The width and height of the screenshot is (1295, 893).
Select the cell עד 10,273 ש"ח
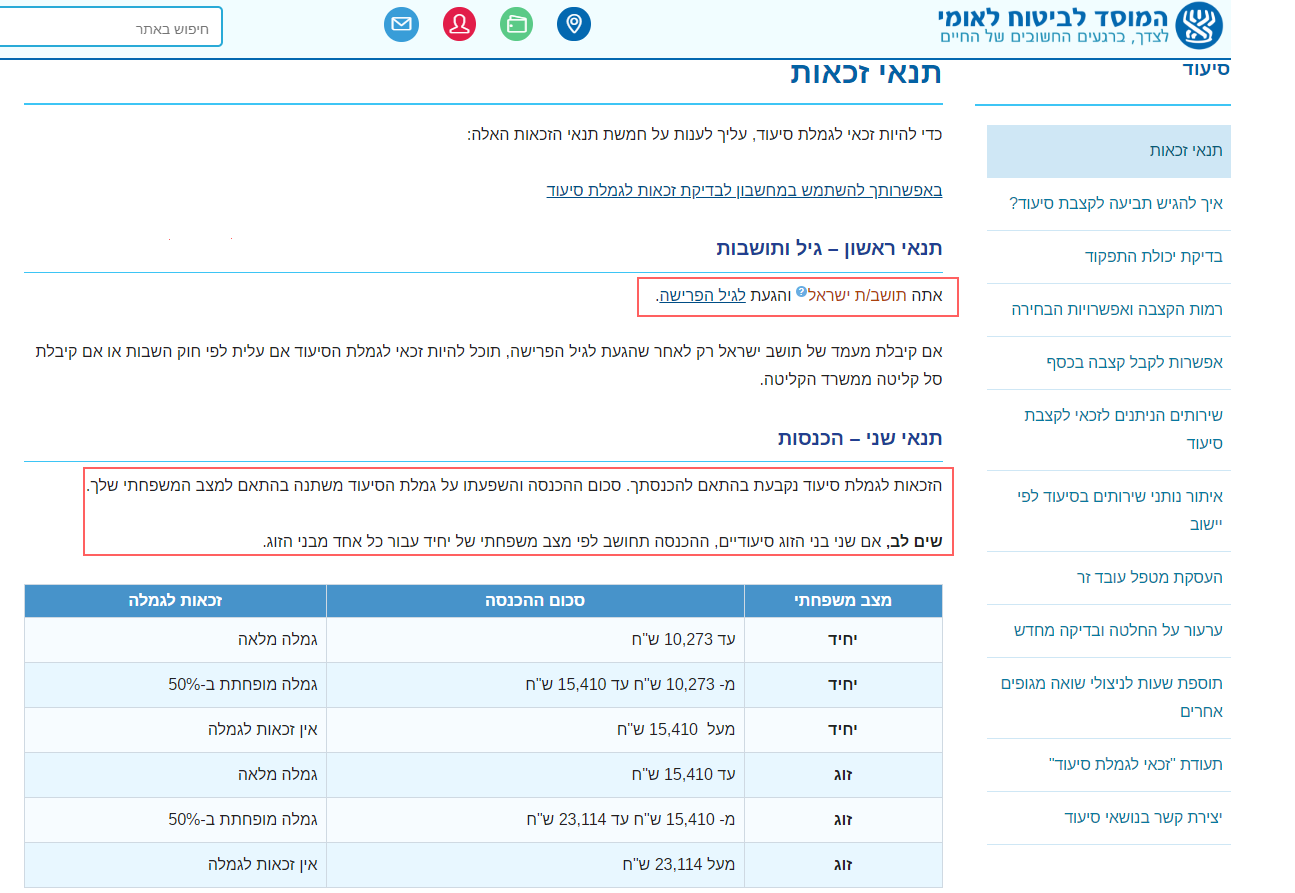(535, 639)
